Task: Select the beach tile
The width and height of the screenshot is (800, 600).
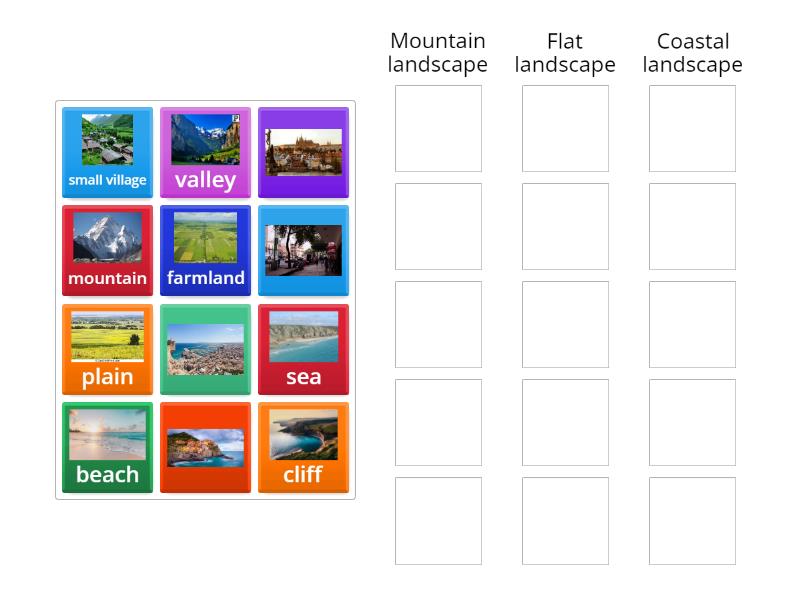Action: click(107, 446)
